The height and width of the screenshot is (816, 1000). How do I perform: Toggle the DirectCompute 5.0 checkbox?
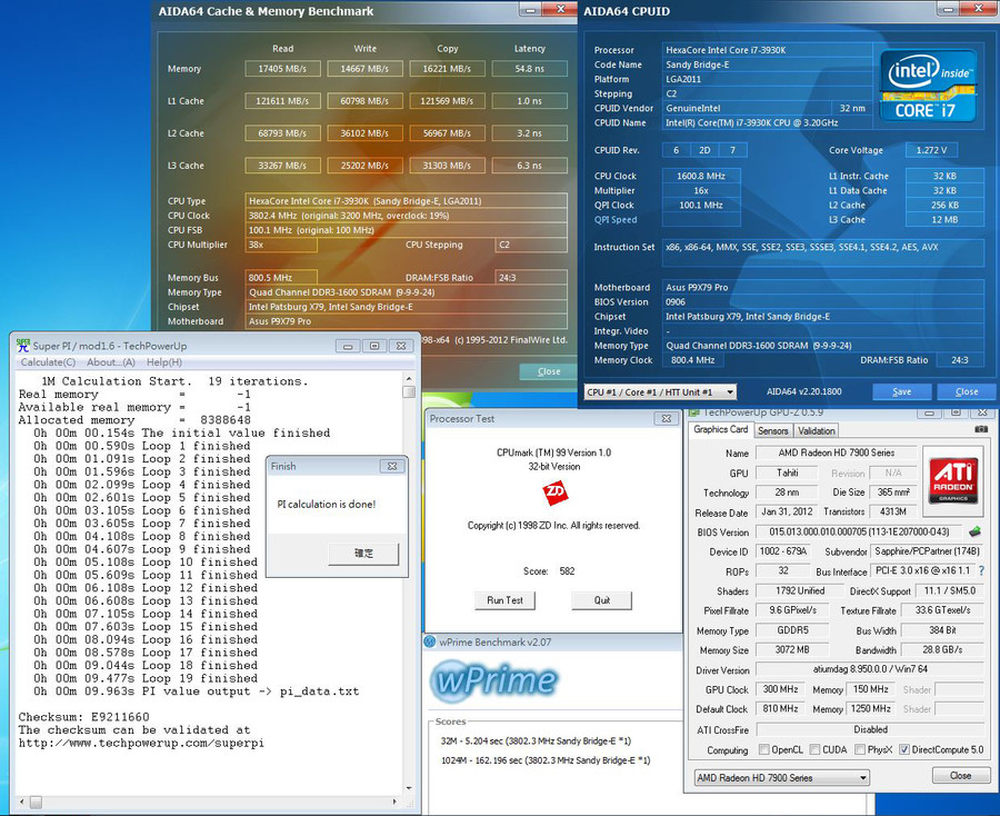pyautogui.click(x=904, y=750)
